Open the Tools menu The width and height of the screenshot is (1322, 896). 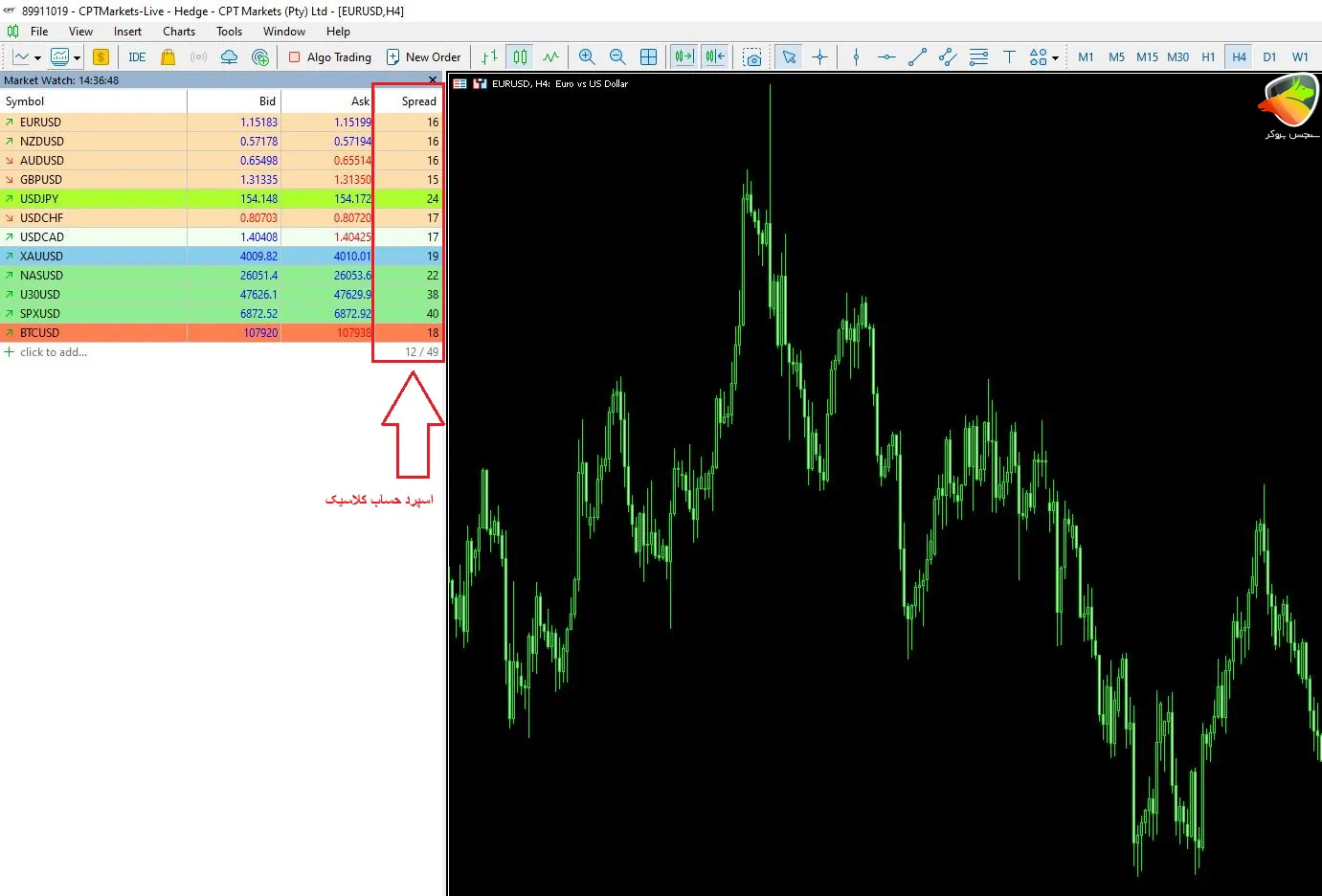click(x=229, y=32)
